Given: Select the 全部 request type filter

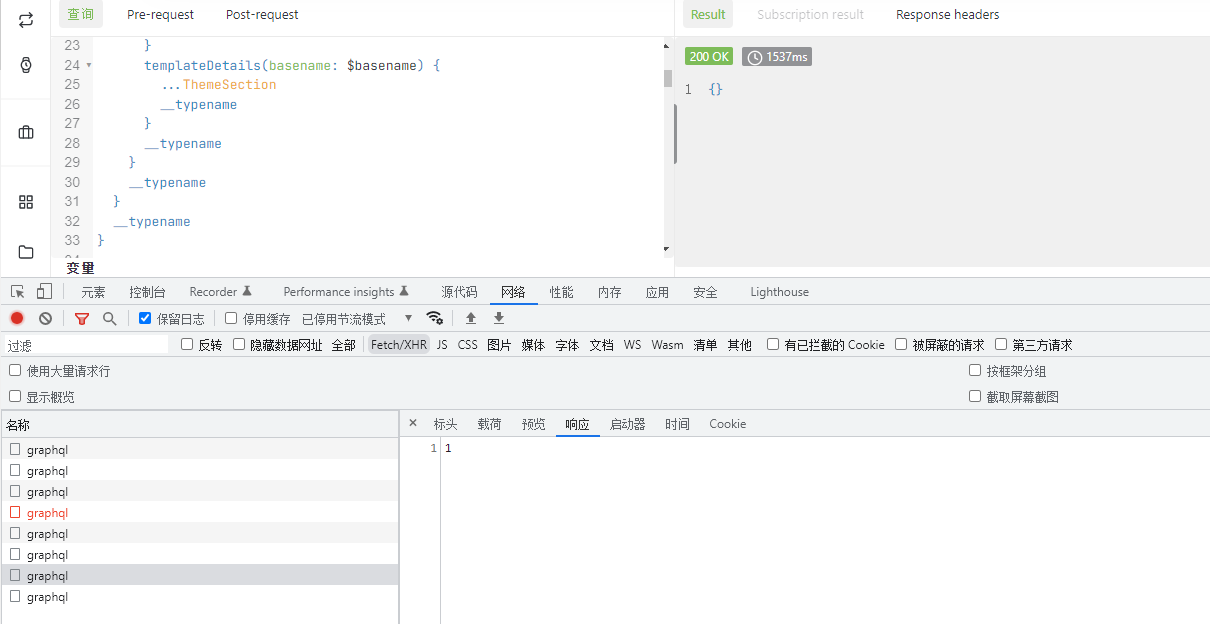Looking at the screenshot, I should tap(343, 345).
